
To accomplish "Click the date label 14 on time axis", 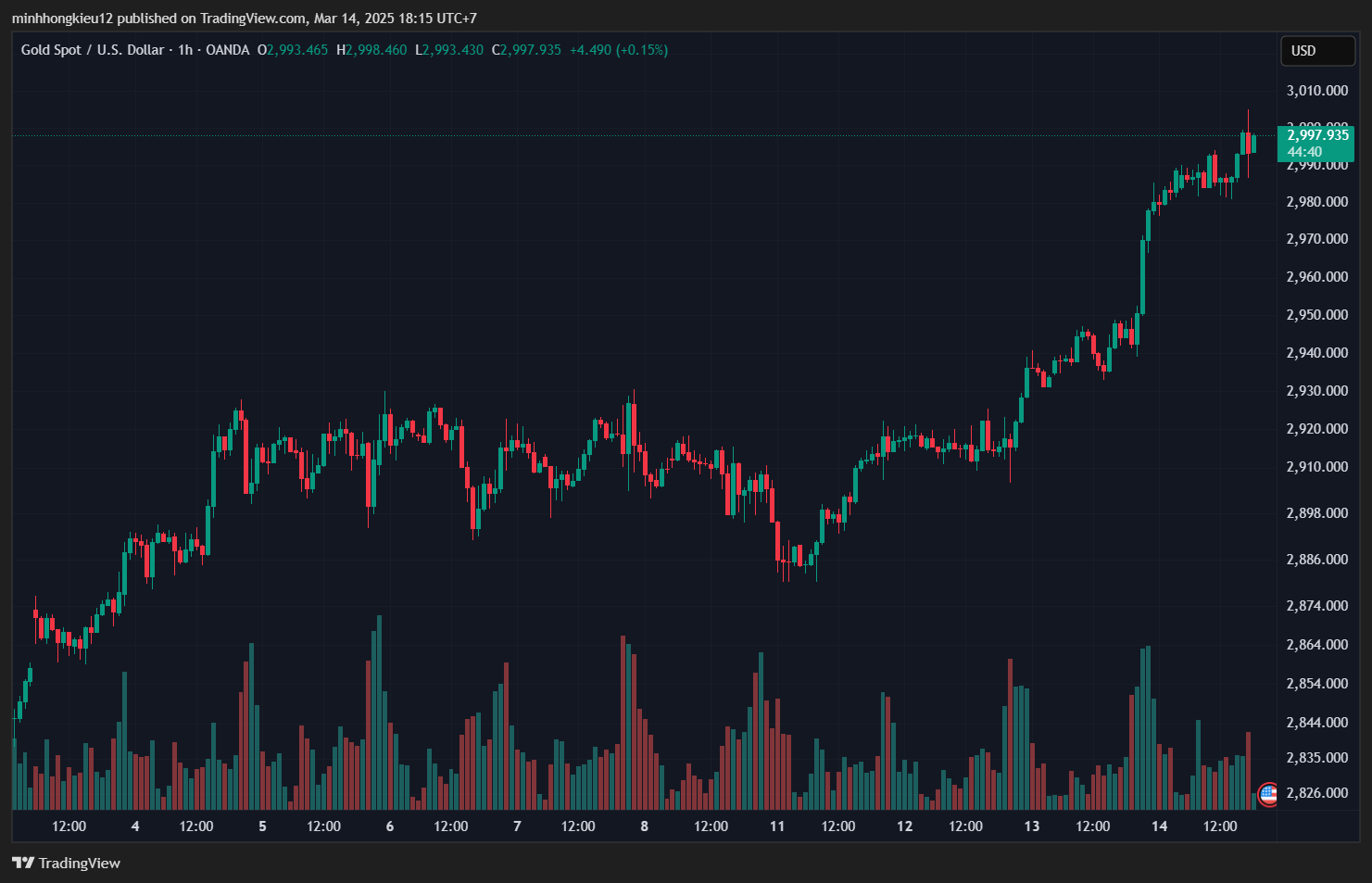I will [1159, 826].
